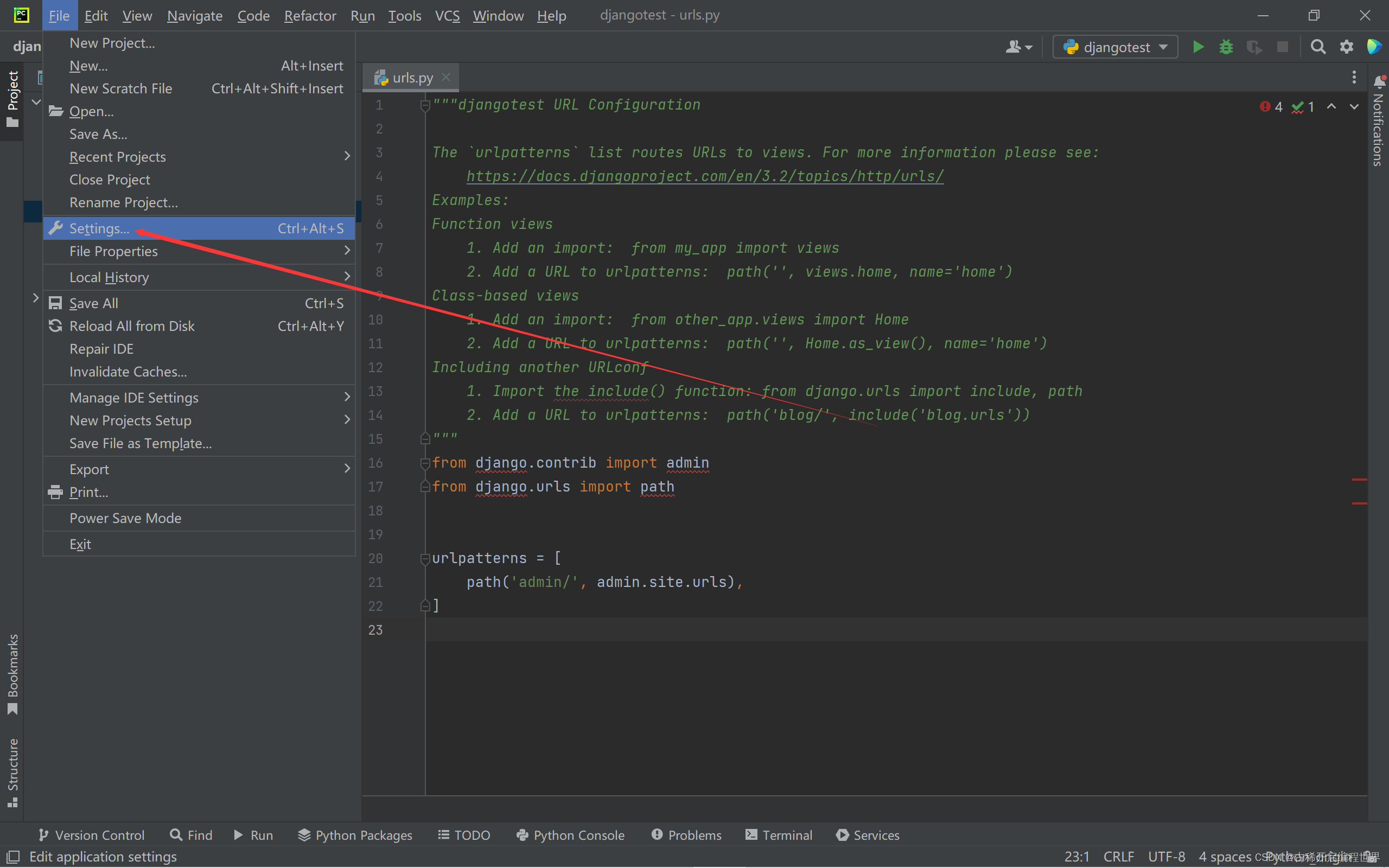1389x868 pixels.
Task: Choose Repair IDE menu entry
Action: [199, 349]
